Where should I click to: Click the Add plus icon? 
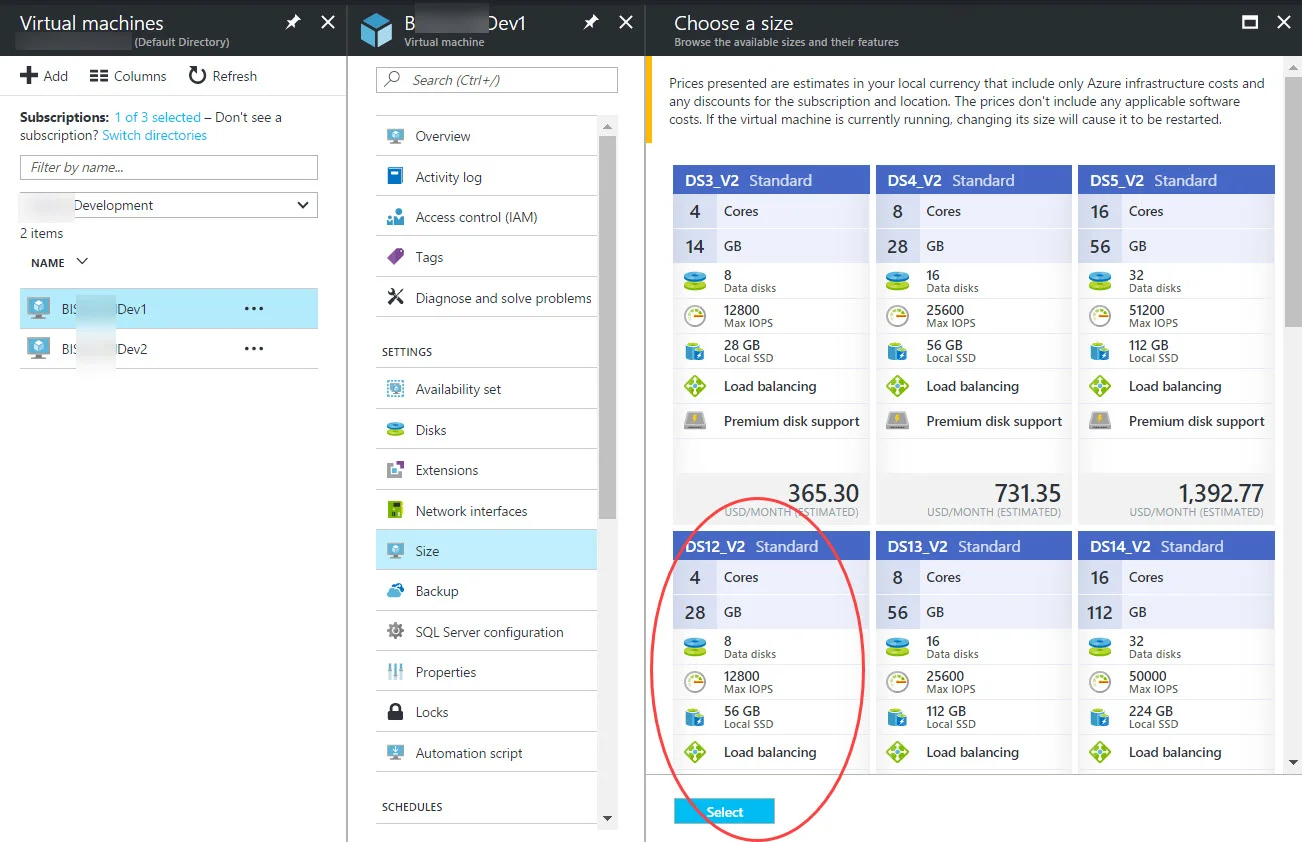[x=28, y=76]
